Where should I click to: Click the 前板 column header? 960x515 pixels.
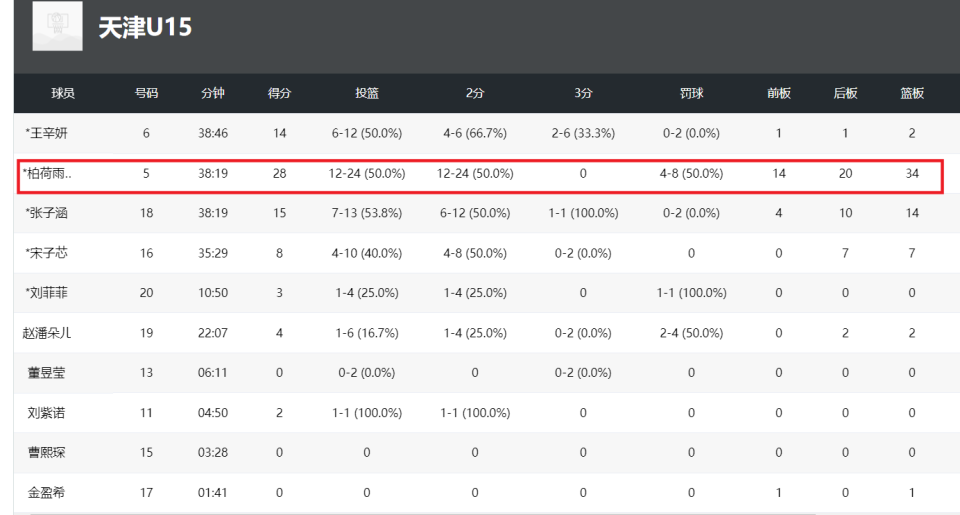pos(779,93)
